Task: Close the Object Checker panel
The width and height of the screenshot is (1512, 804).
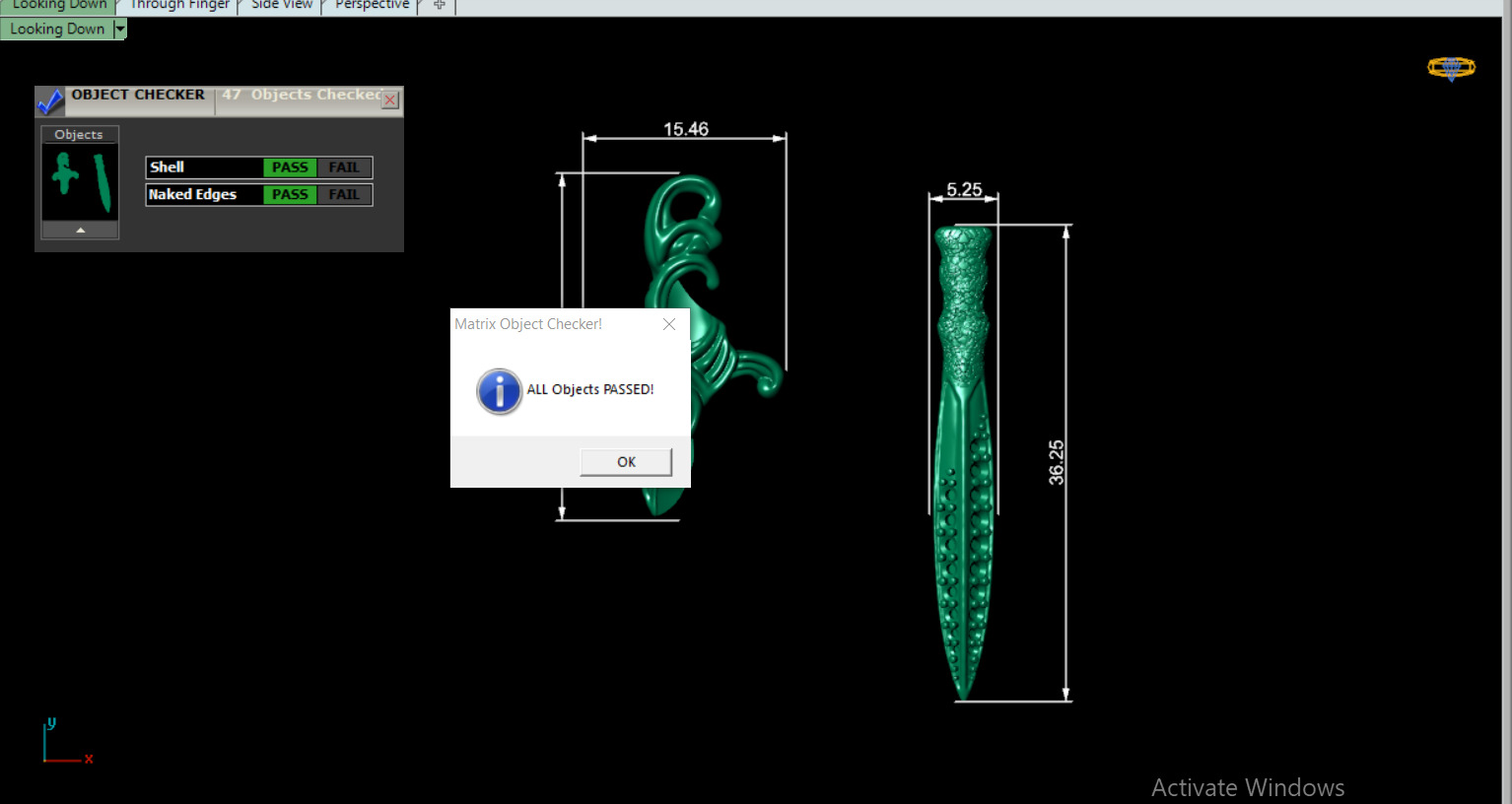Action: click(390, 100)
